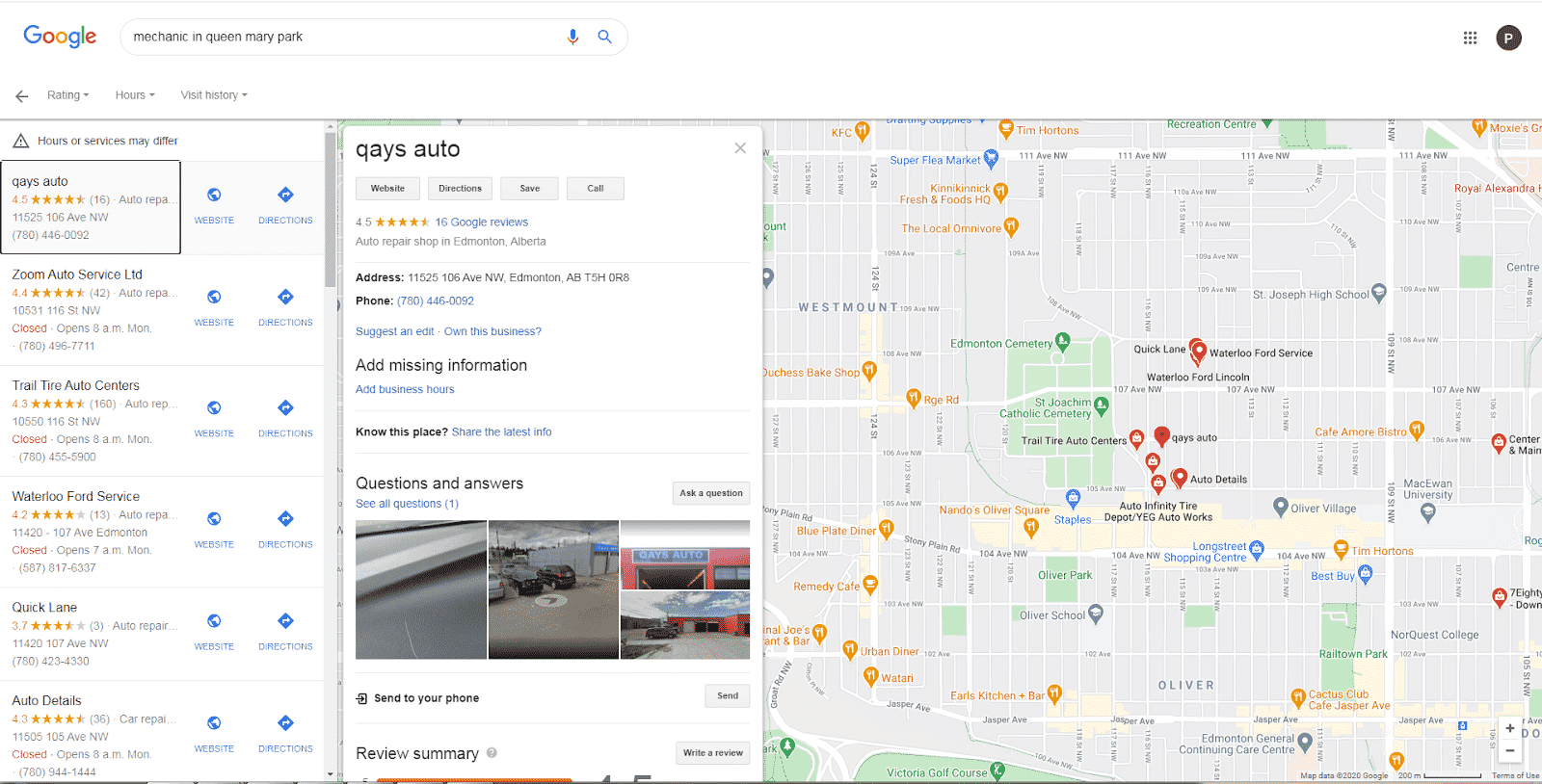The height and width of the screenshot is (784, 1542).
Task: Open the 16 Google reviews link
Action: point(481,222)
